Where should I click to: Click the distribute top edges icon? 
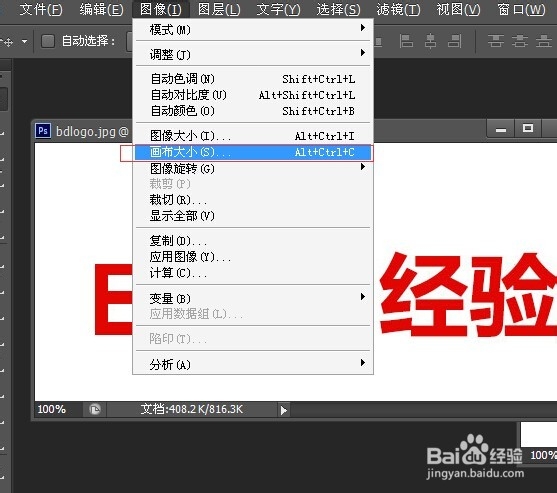(x=496, y=41)
